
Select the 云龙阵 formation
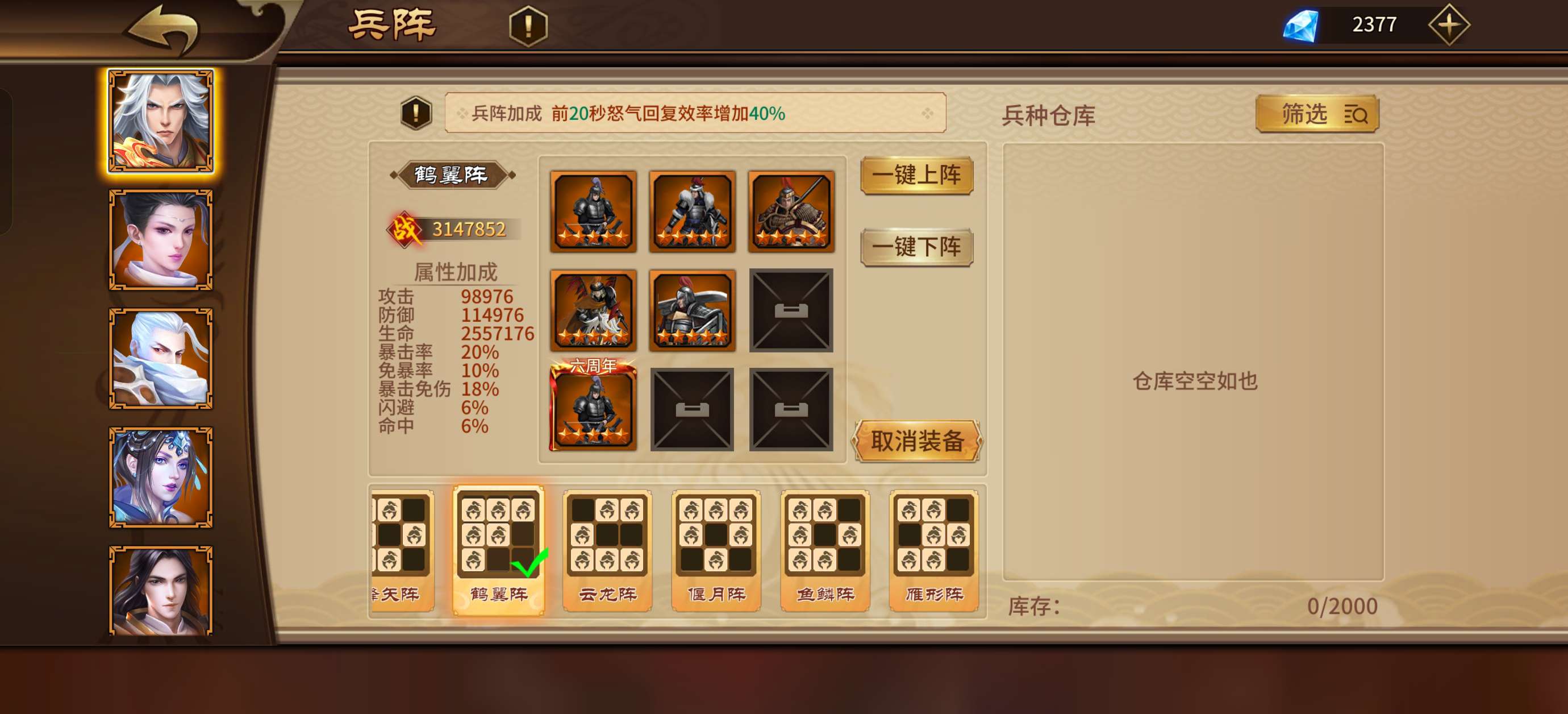607,550
